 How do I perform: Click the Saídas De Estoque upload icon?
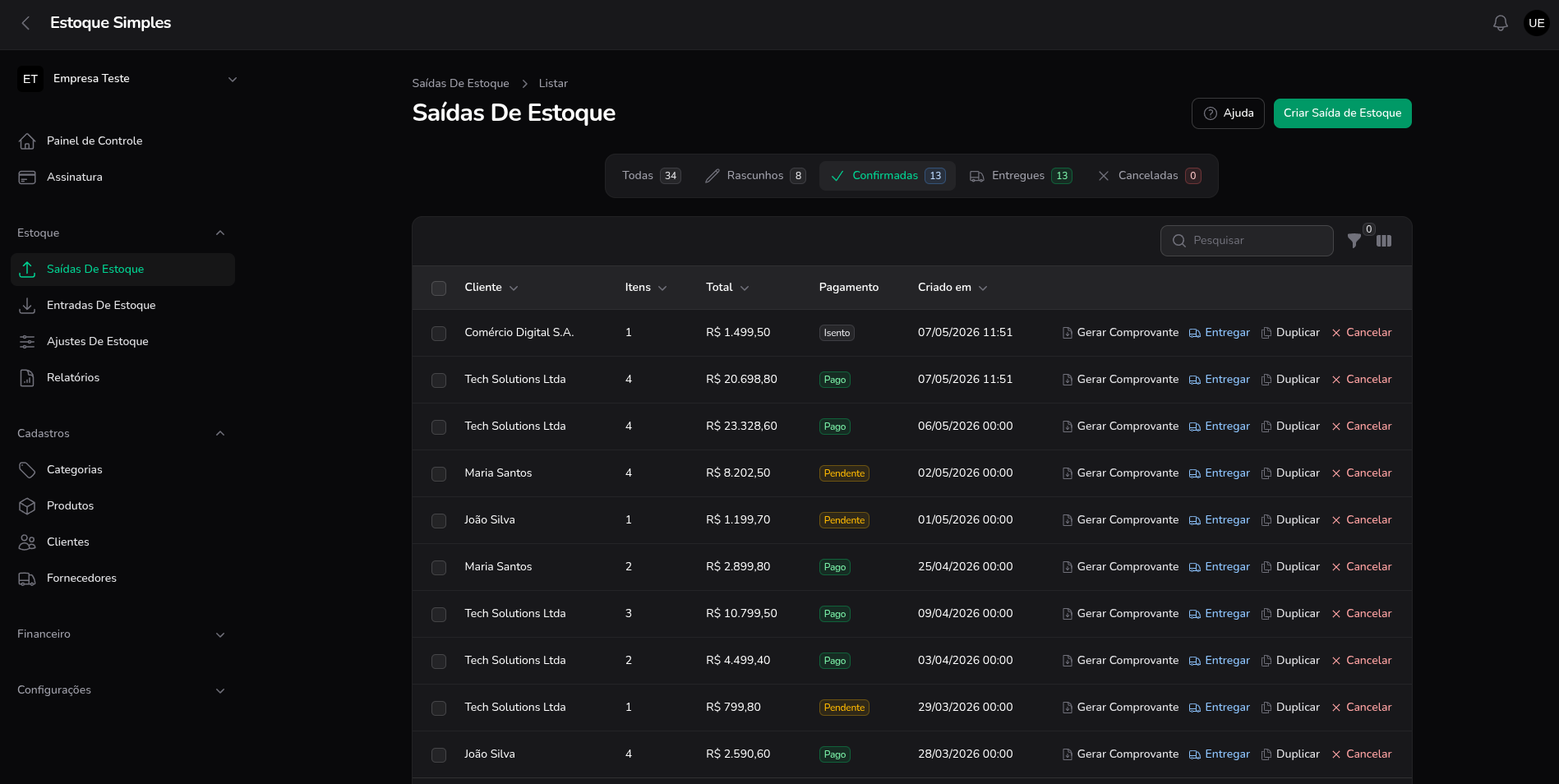click(27, 270)
